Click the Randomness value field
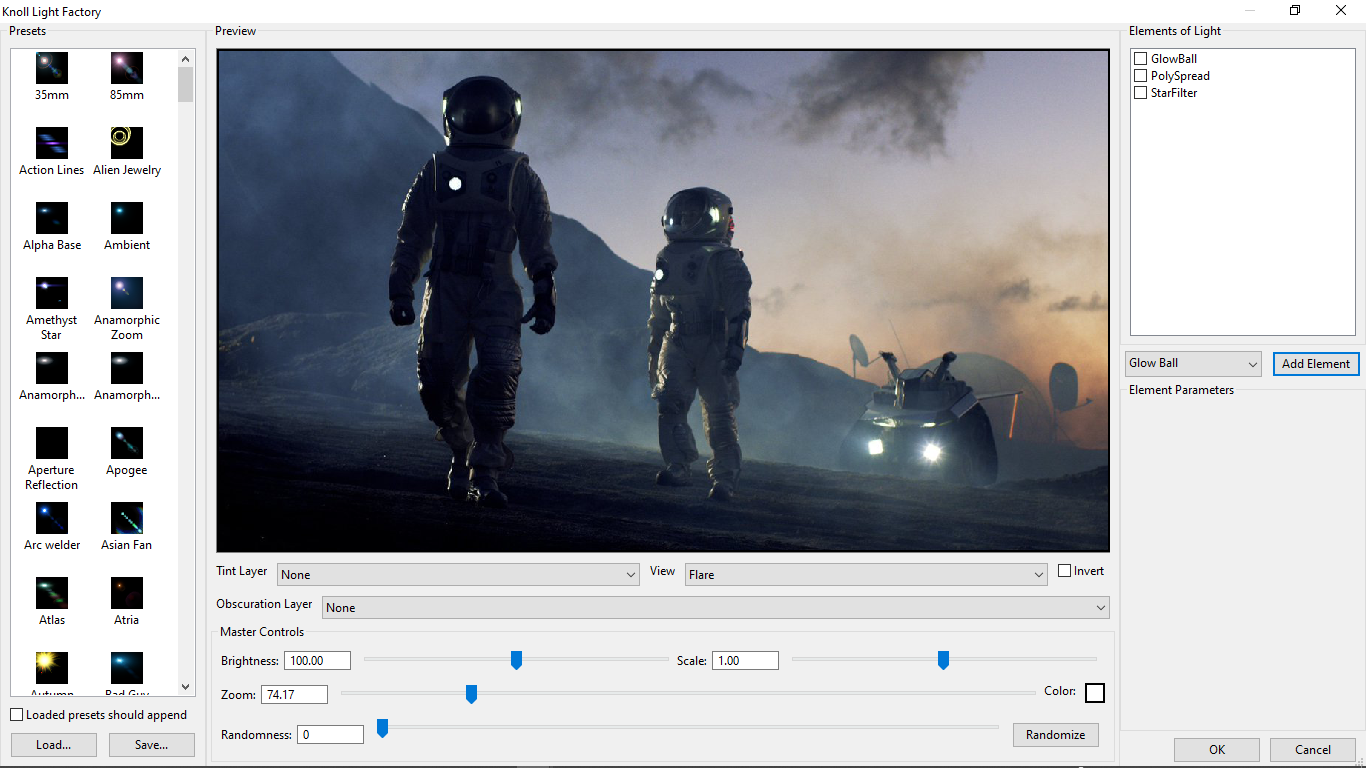 coord(330,735)
